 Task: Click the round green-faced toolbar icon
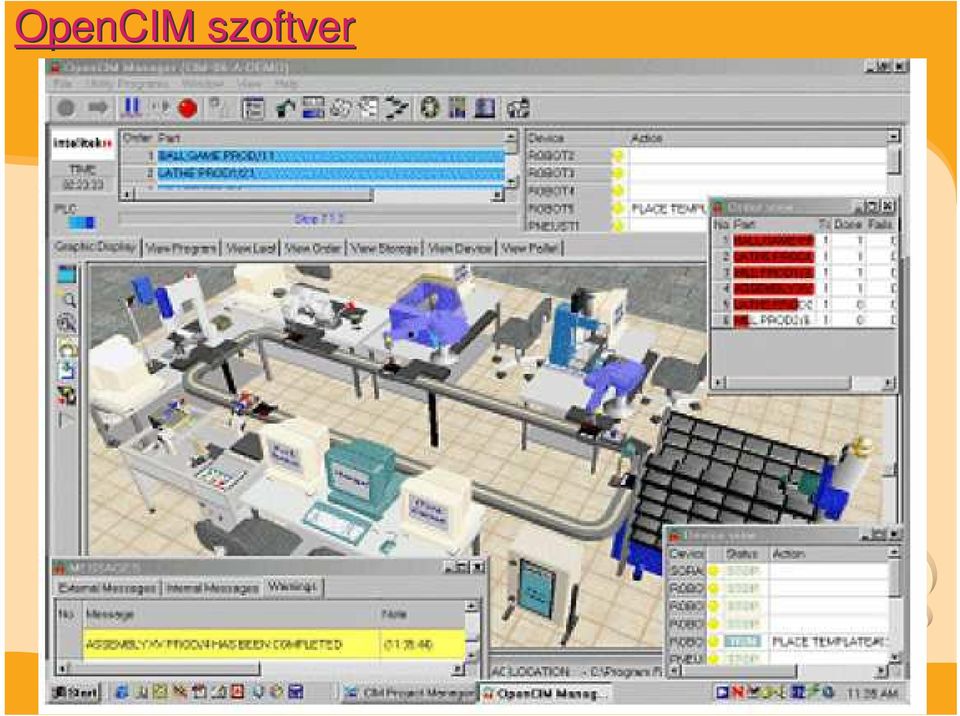coord(430,108)
